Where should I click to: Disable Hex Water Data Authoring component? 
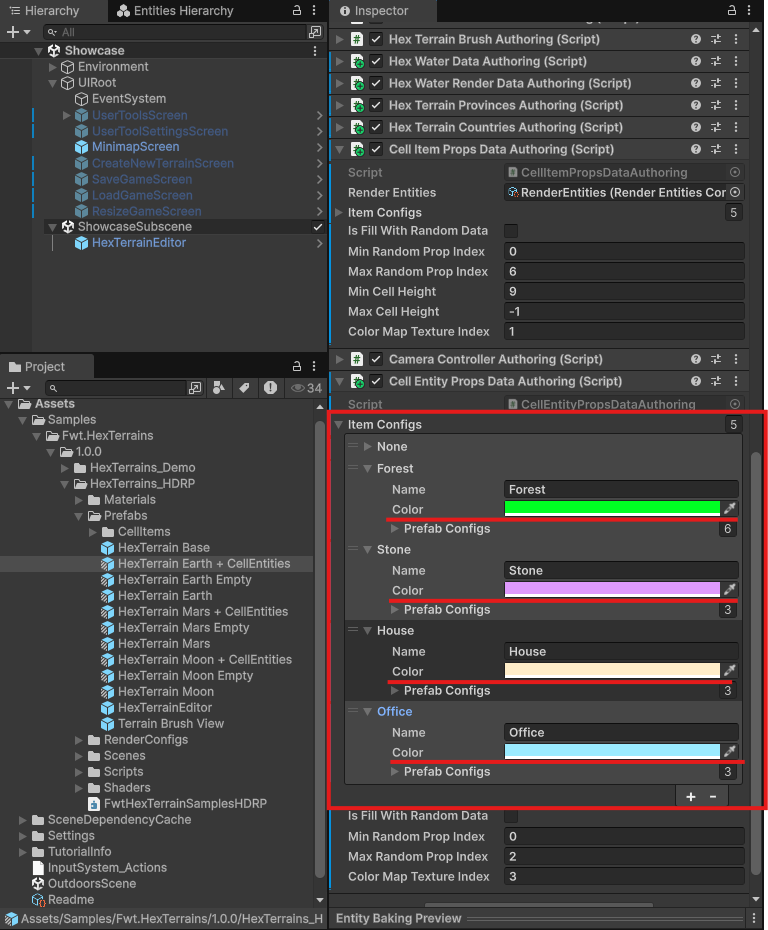[x=376, y=61]
